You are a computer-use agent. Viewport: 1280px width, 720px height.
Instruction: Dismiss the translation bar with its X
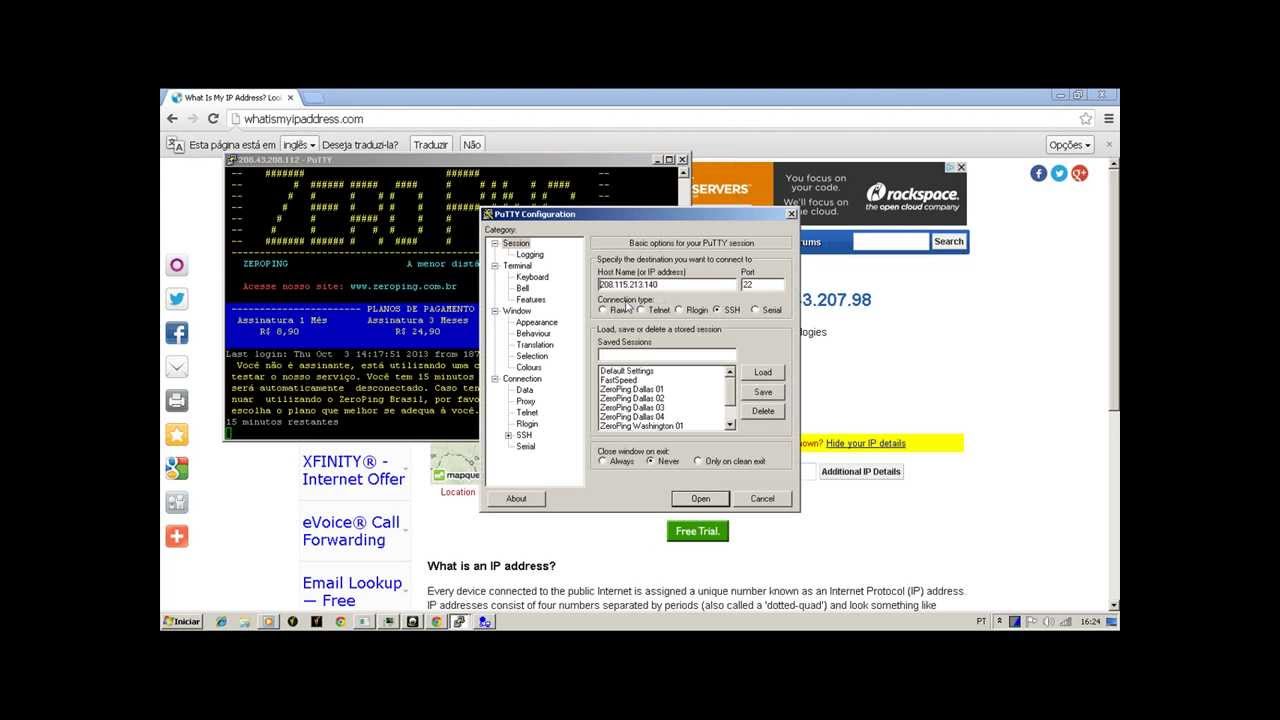[1108, 144]
